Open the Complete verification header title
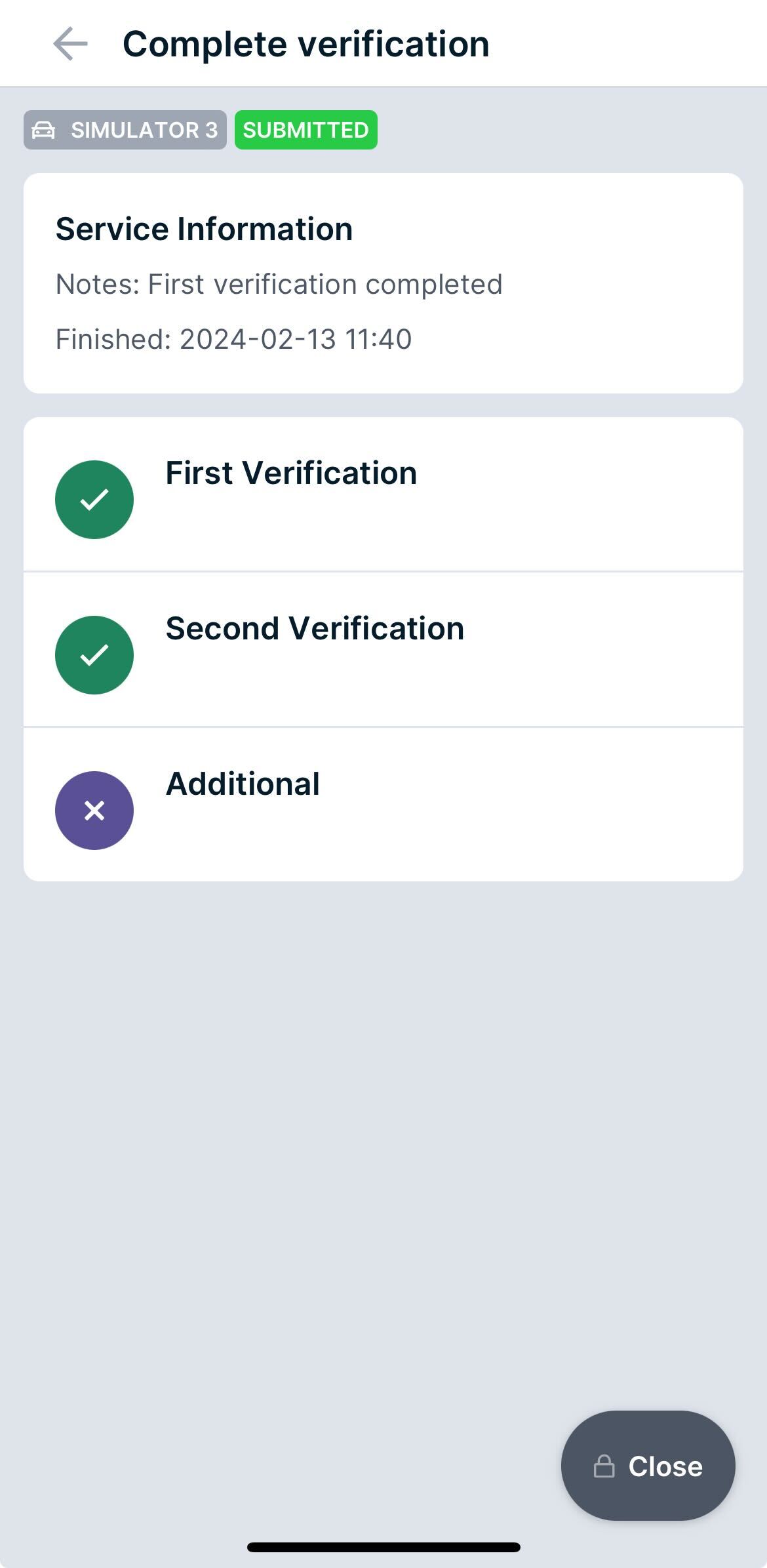 (305, 43)
